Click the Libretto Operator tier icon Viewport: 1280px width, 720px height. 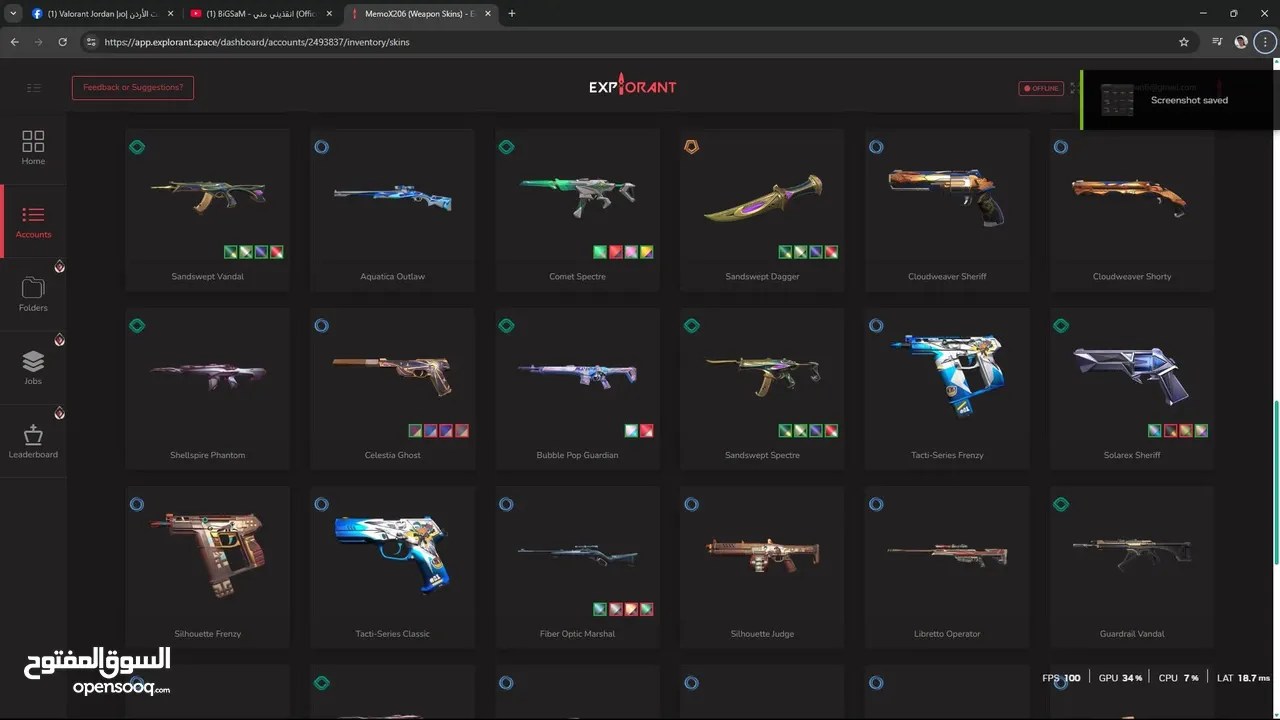[876, 505]
